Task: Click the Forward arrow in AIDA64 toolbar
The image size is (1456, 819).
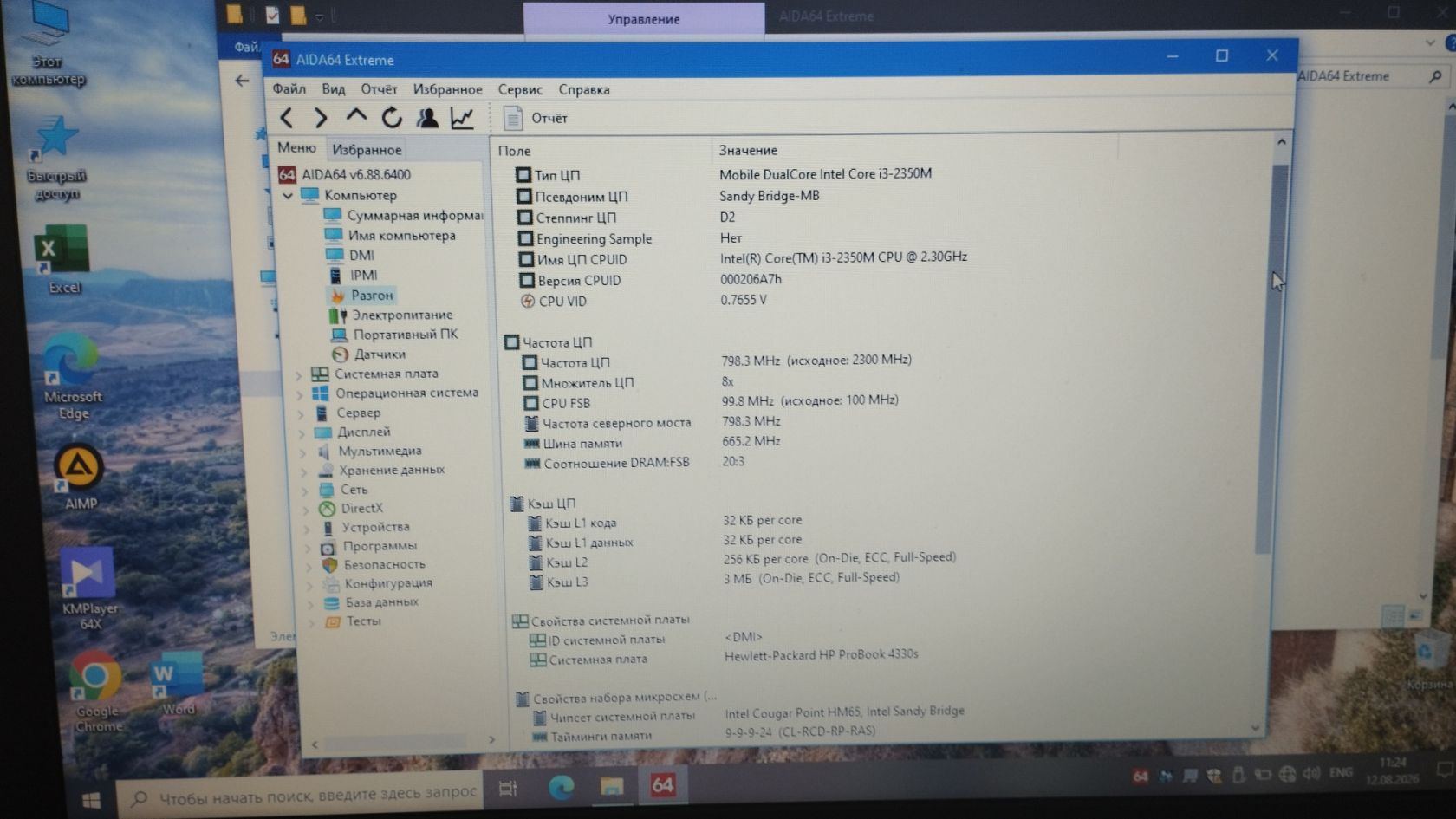Action: (321, 118)
